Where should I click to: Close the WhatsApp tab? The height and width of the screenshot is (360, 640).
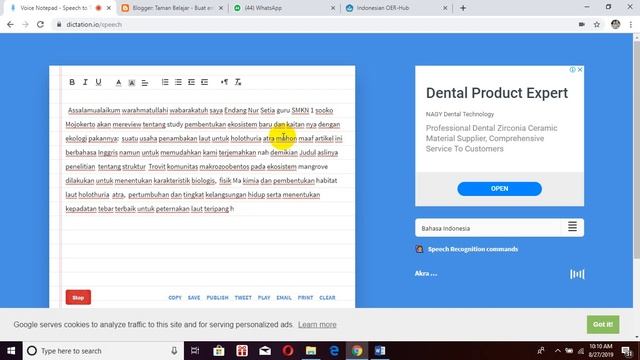pyautogui.click(x=333, y=8)
